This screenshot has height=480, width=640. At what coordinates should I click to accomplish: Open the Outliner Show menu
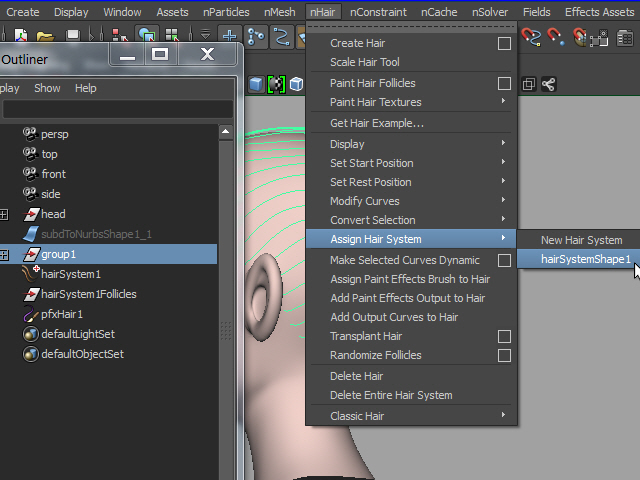(47, 88)
